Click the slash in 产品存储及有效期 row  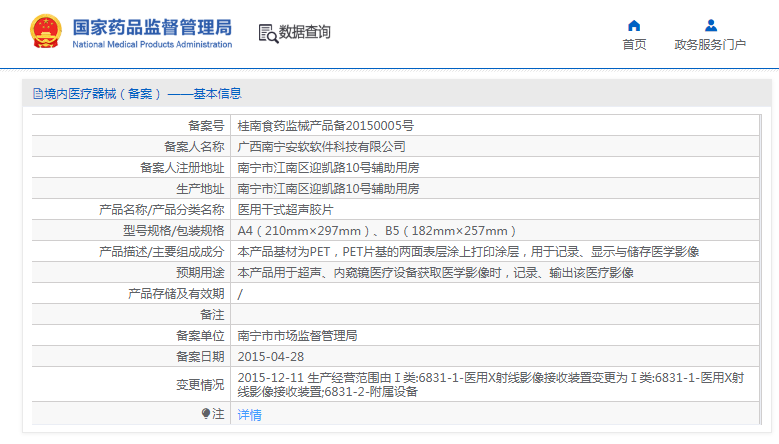click(240, 294)
